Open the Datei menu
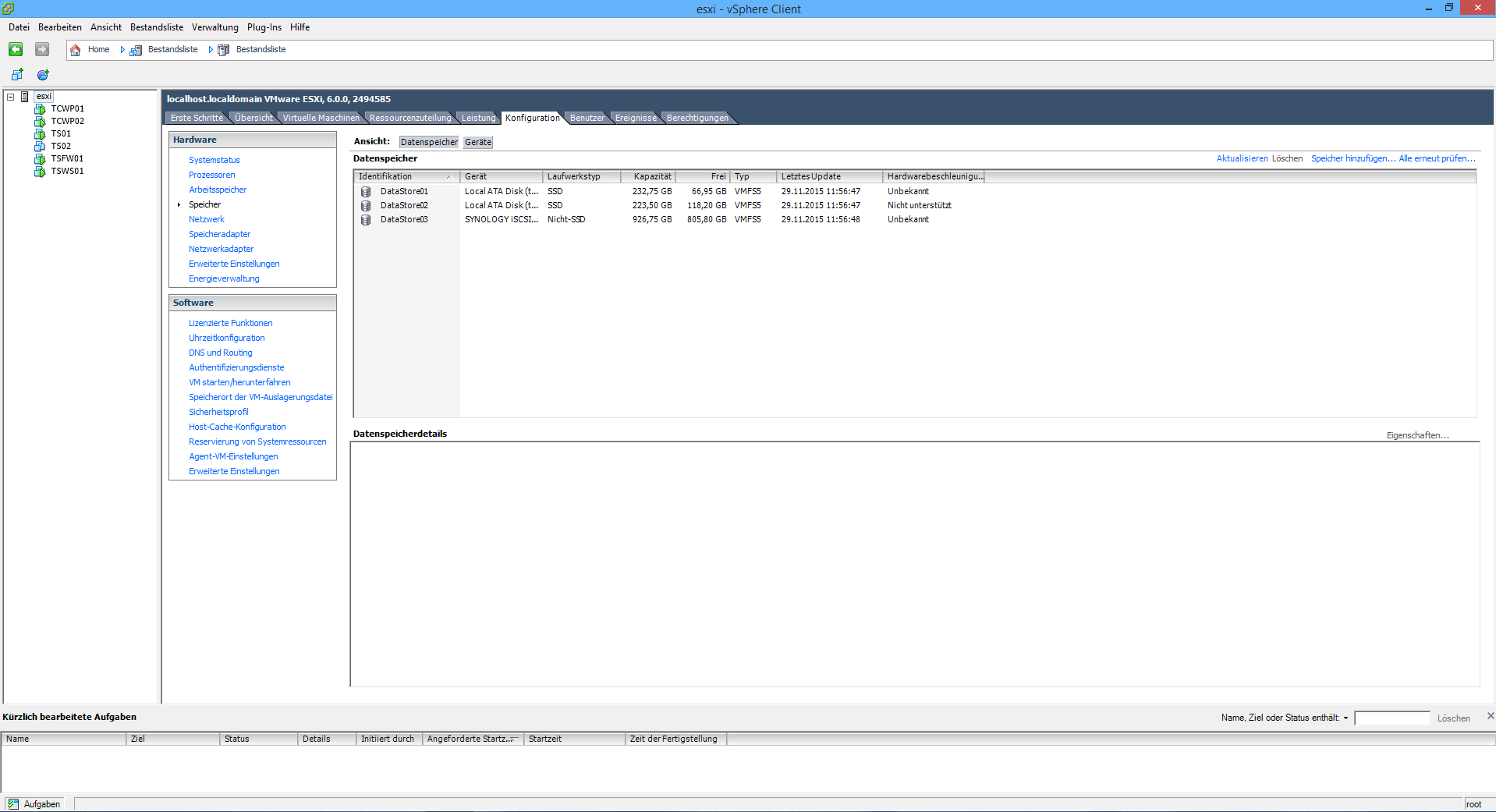The width and height of the screenshot is (1496, 812). pos(19,27)
